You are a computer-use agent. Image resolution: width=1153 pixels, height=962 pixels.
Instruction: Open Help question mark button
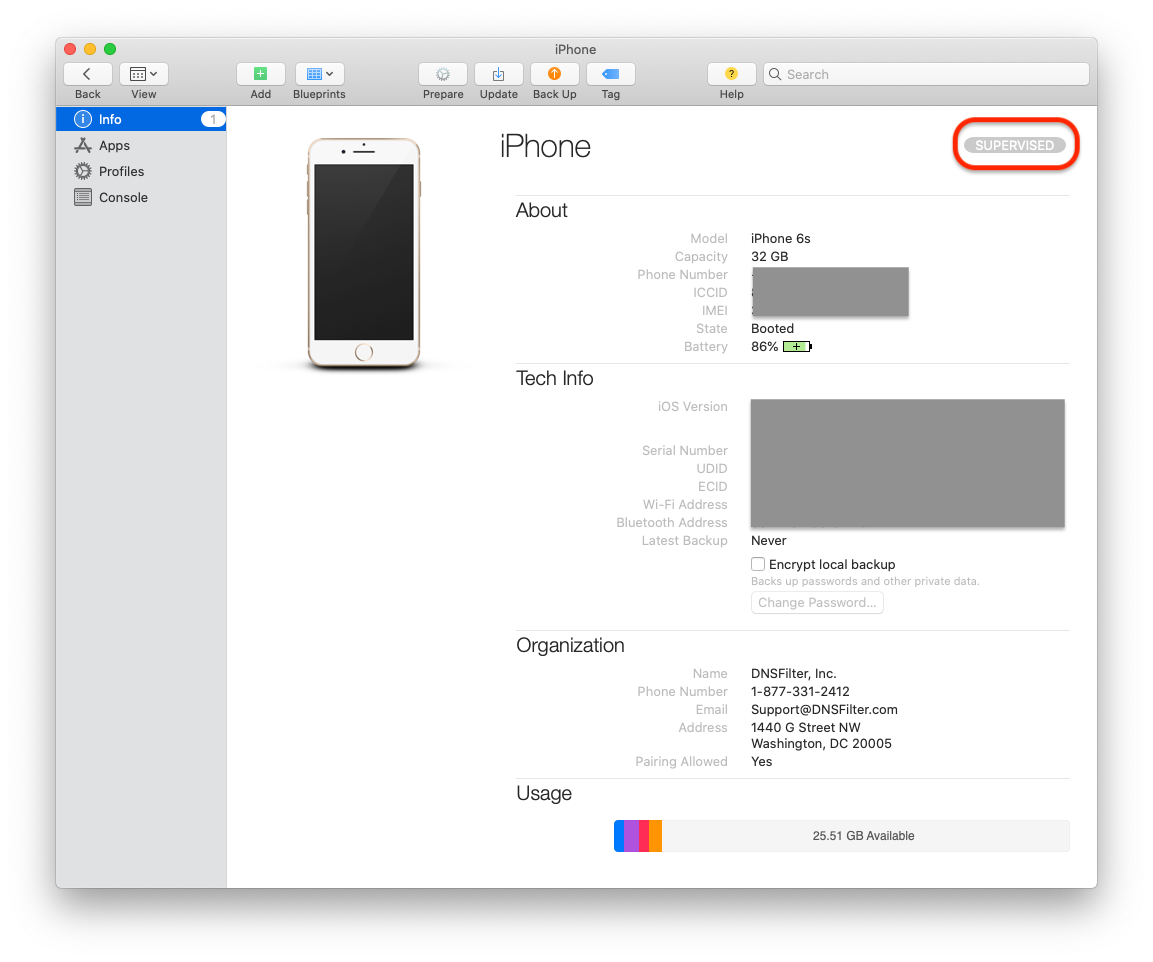(731, 74)
